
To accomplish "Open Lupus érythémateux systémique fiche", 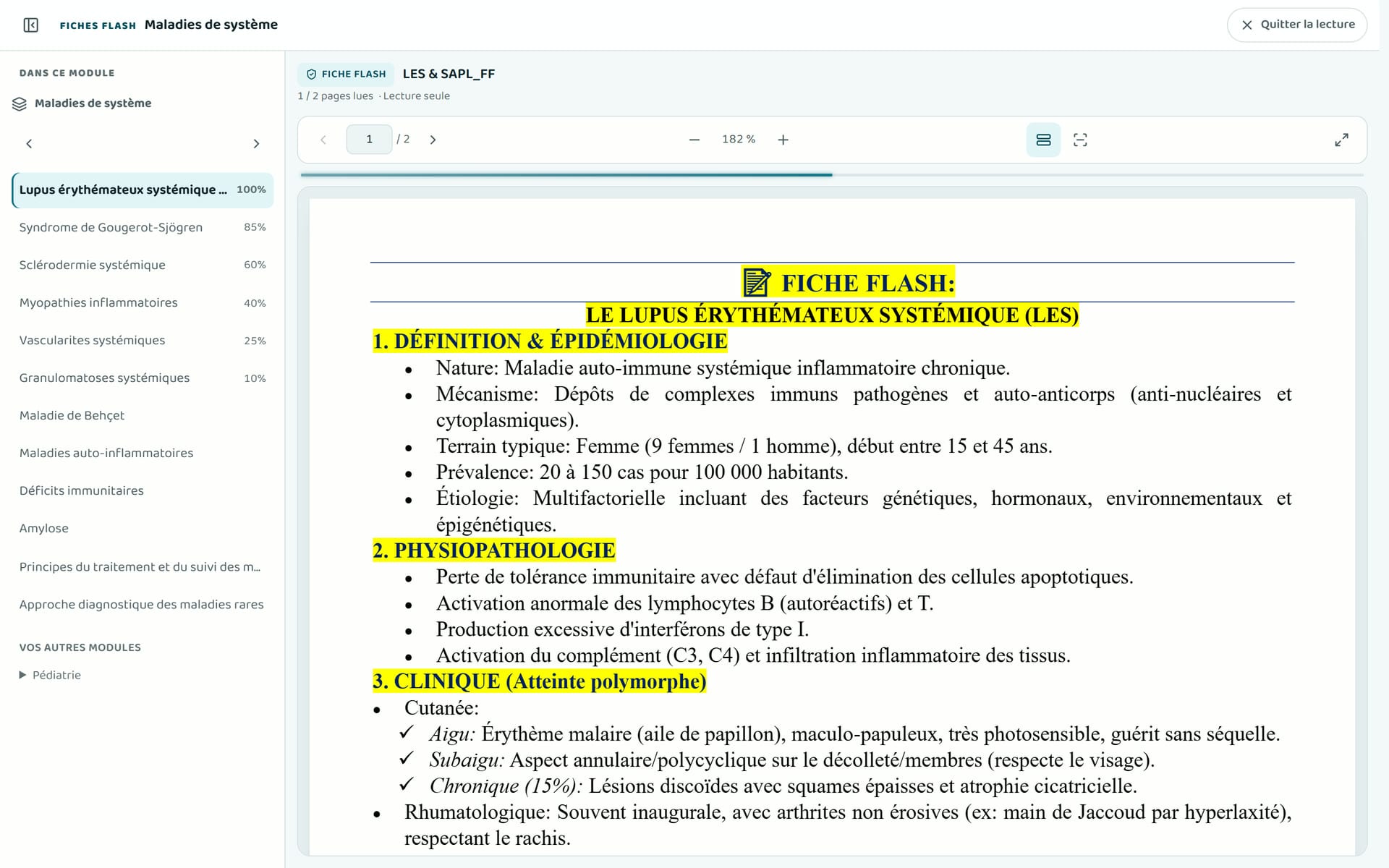I will [143, 190].
